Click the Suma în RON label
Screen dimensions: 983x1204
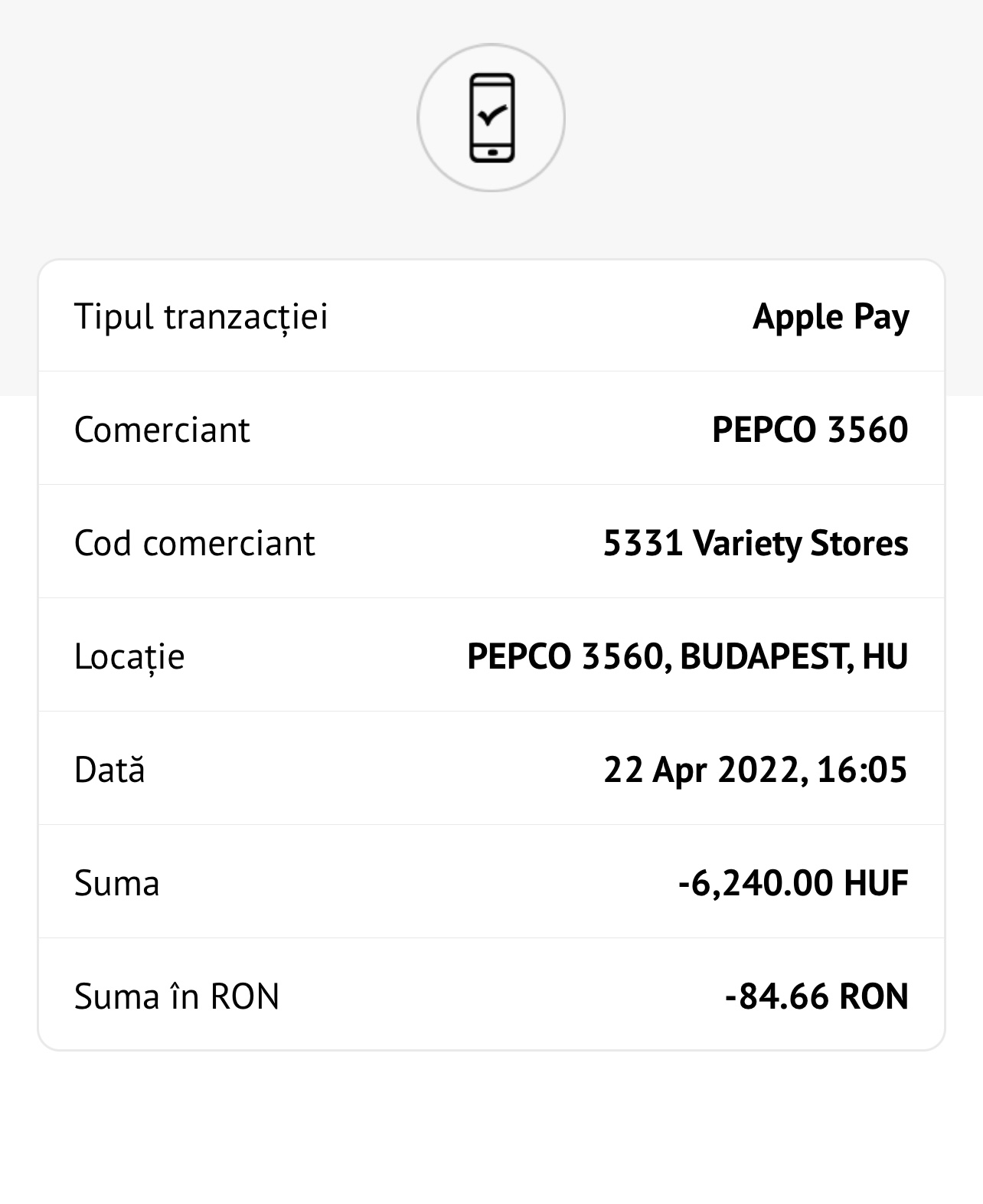(x=177, y=996)
